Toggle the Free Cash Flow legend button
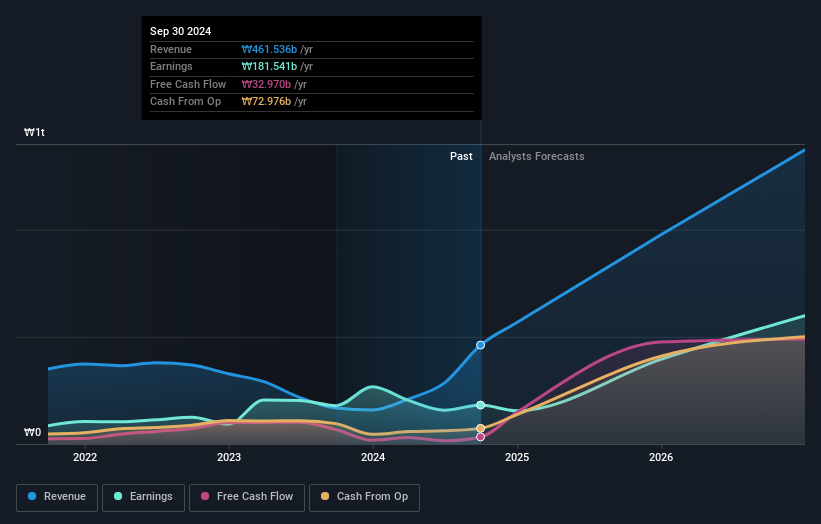Viewport: 821px width, 524px height. [247, 497]
